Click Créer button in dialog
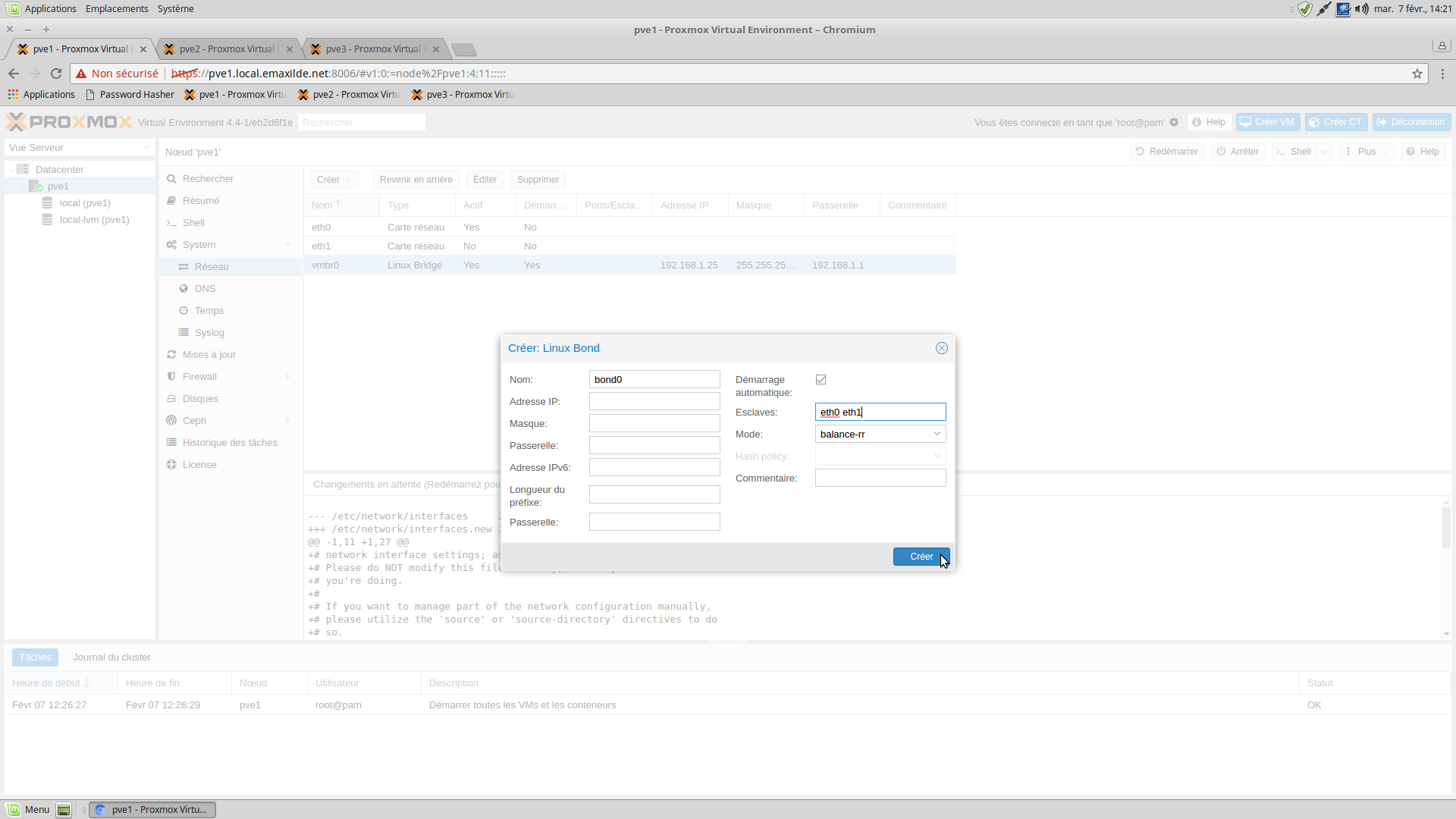The width and height of the screenshot is (1456, 819). [921, 557]
